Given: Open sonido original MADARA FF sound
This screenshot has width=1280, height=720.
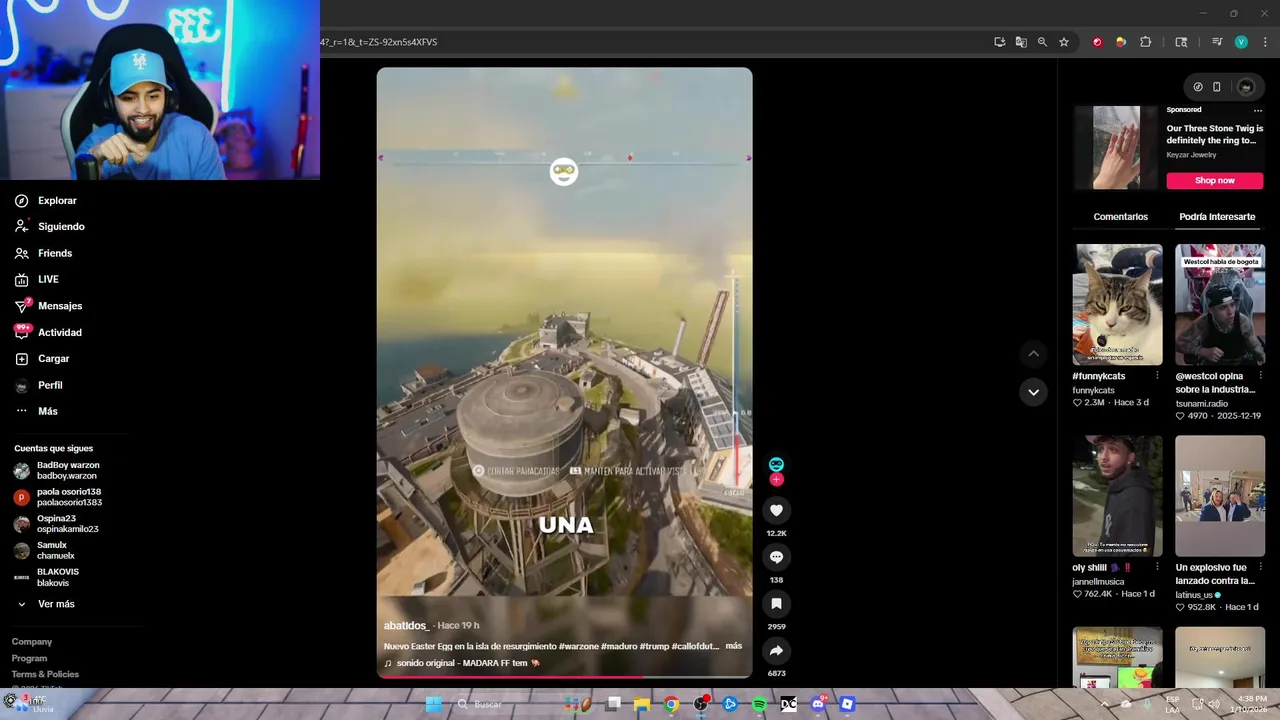Looking at the screenshot, I should (x=461, y=663).
